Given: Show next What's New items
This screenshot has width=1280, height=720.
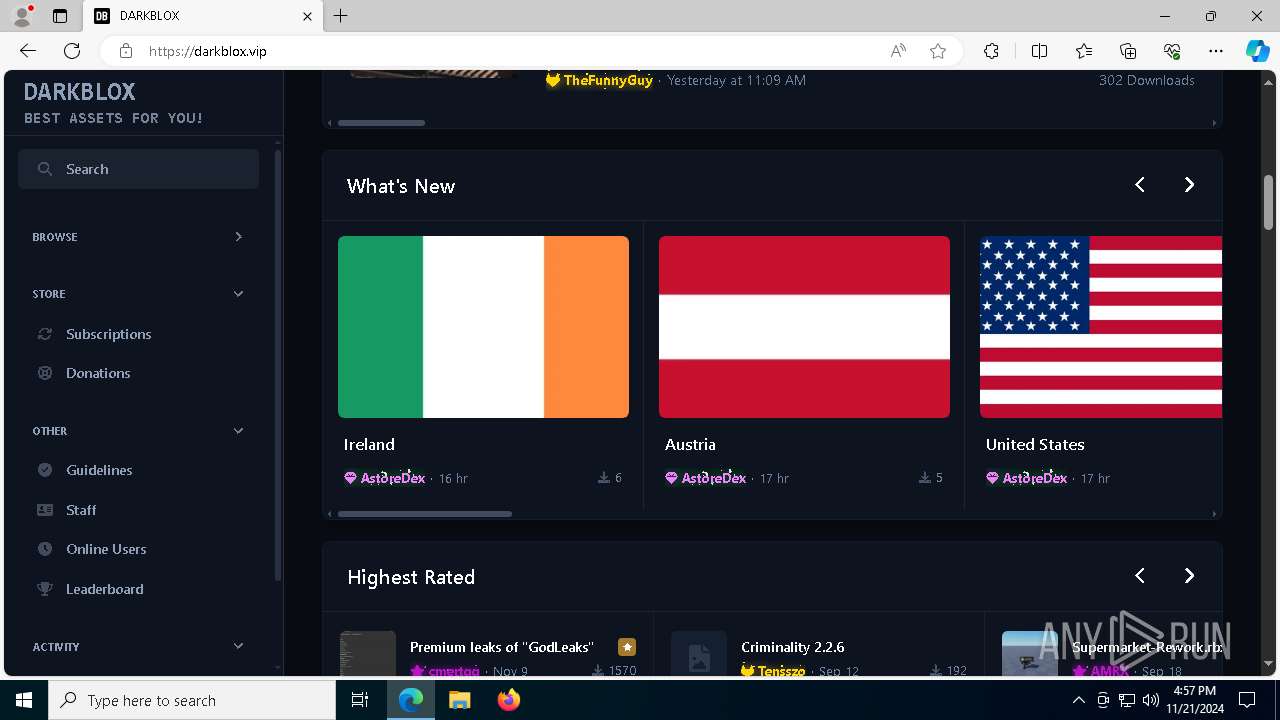Looking at the screenshot, I should [1189, 185].
